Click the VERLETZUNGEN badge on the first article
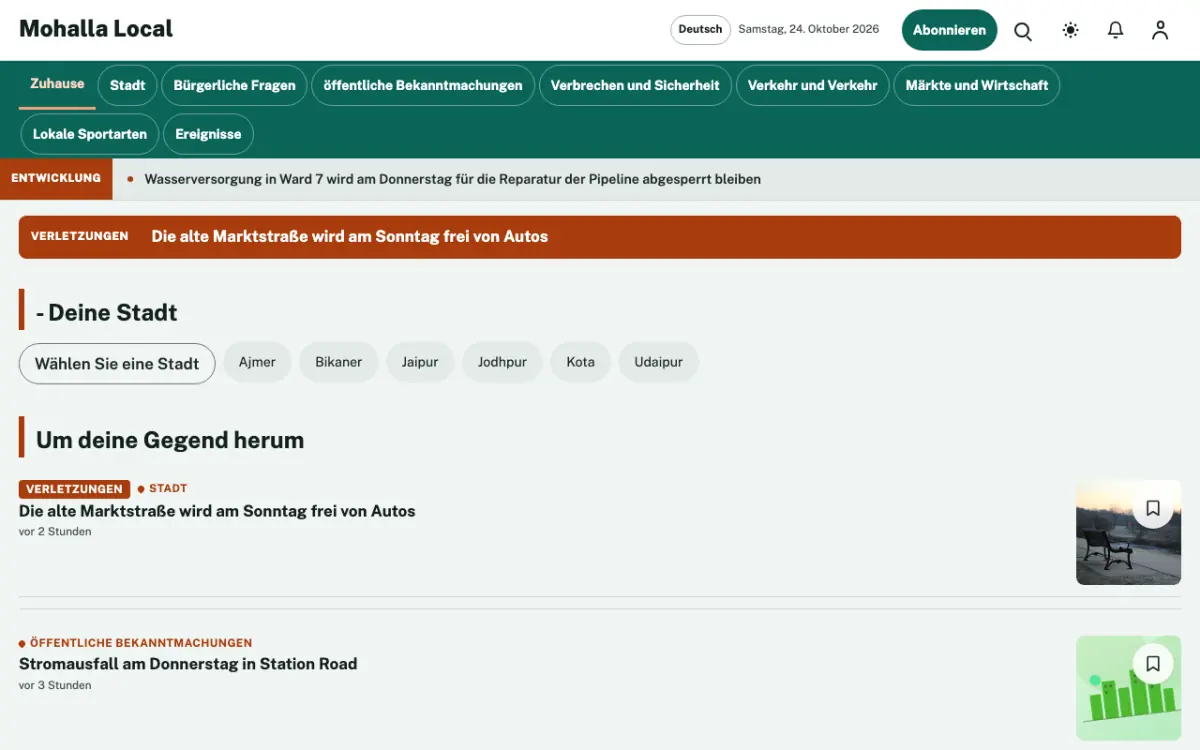This screenshot has height=750, width=1200. pos(74,489)
